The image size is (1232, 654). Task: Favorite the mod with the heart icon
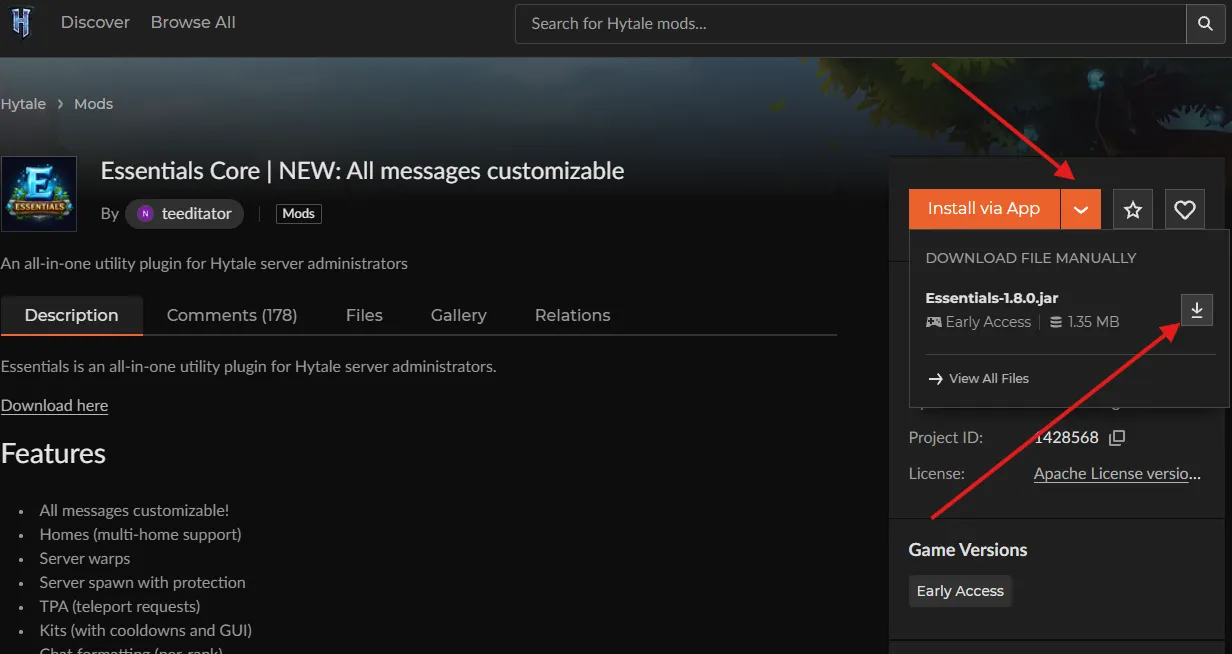coord(1185,209)
